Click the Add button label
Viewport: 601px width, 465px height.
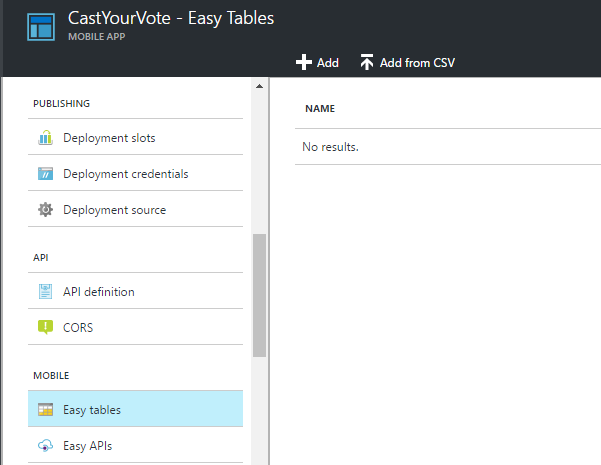coord(328,62)
